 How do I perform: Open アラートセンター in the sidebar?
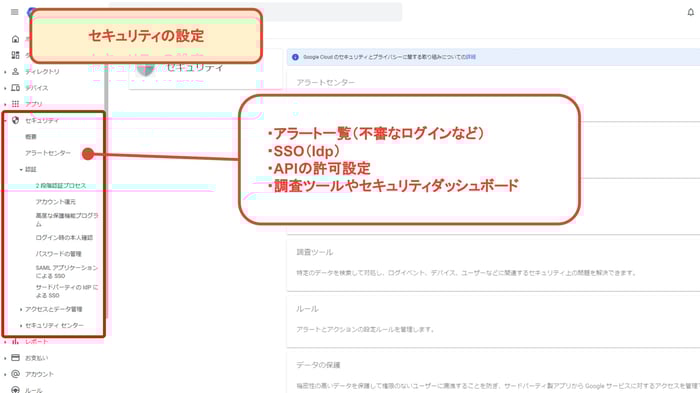(48, 153)
